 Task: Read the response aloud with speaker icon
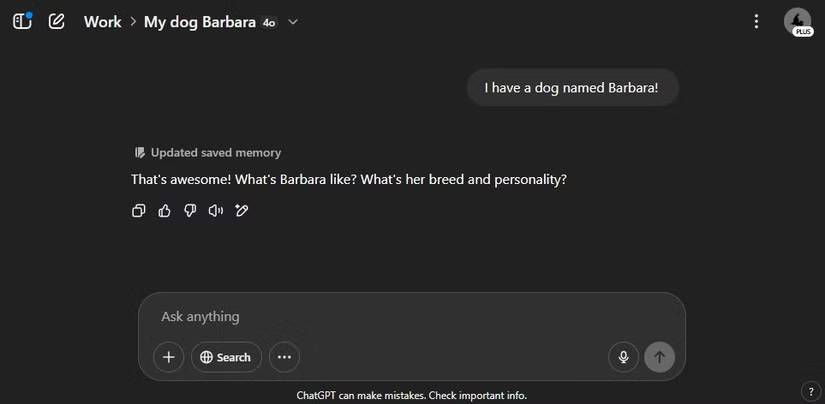tap(215, 210)
